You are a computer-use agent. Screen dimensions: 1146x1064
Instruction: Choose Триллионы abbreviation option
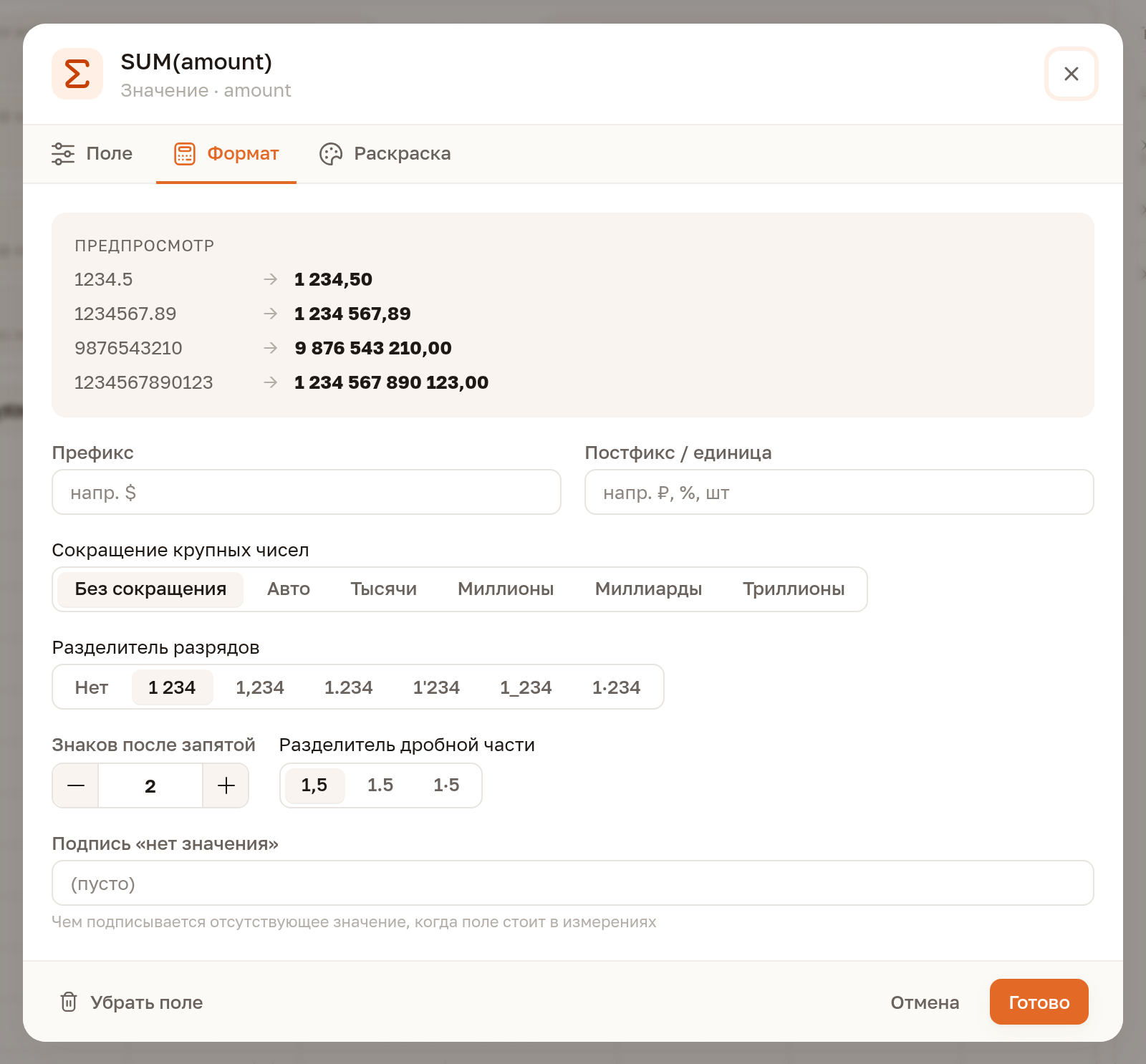coord(794,589)
